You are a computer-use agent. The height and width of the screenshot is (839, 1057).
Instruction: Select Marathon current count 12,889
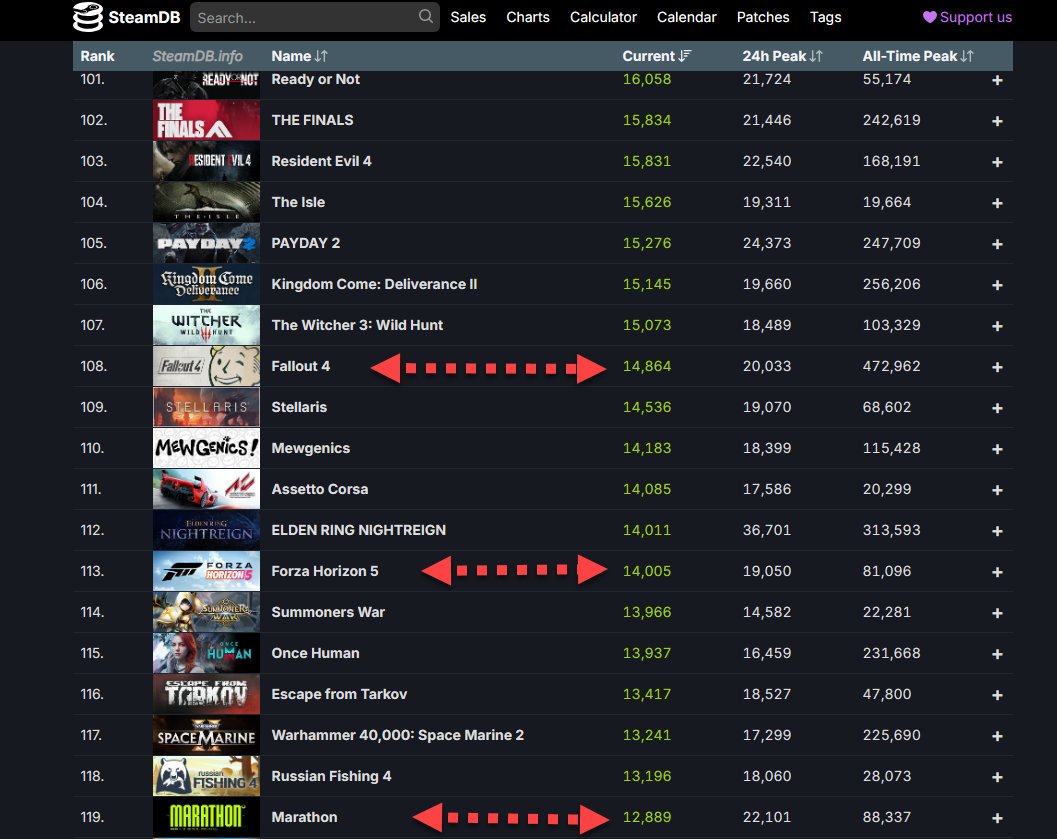point(646,817)
